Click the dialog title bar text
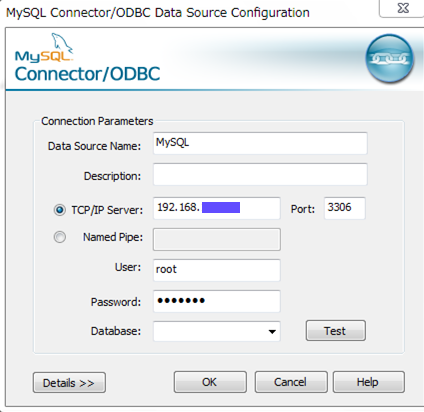The image size is (424, 412). point(158,13)
